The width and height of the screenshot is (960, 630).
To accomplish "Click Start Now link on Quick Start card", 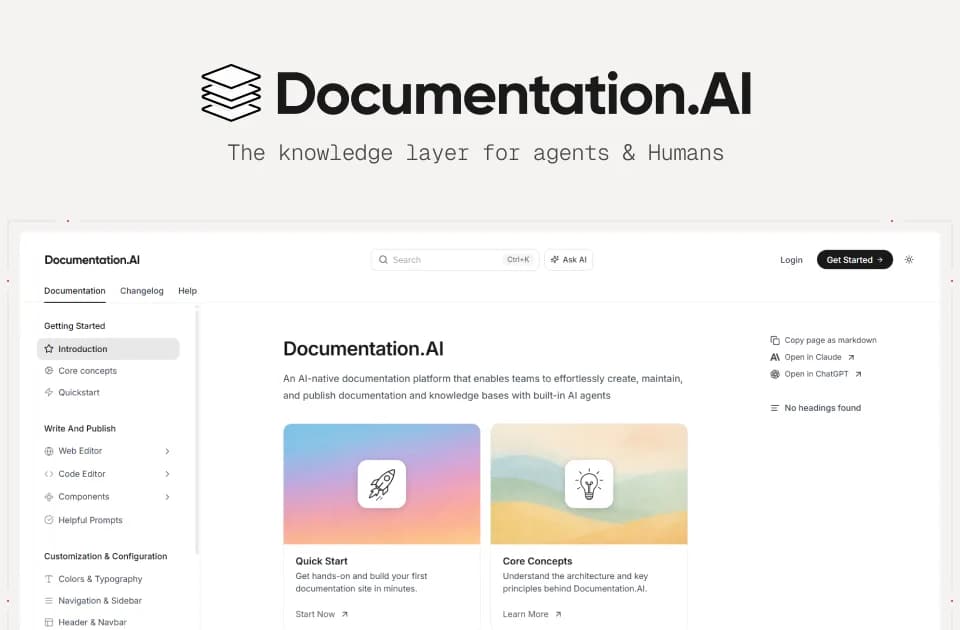I will (x=321, y=614).
